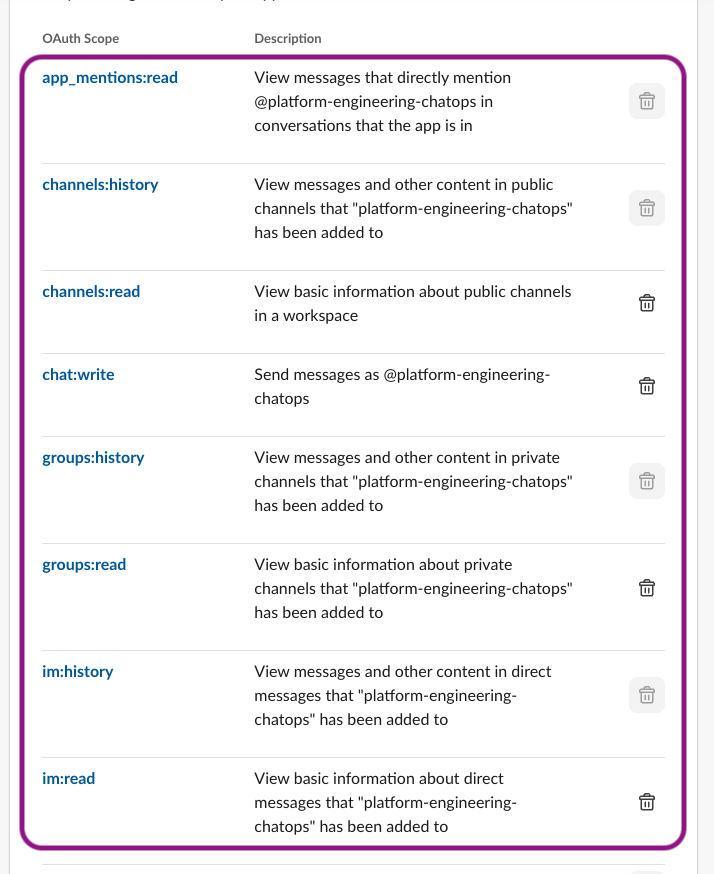Screen dimensions: 714x874
Task: View the groups:history scope details
Action: [93, 457]
